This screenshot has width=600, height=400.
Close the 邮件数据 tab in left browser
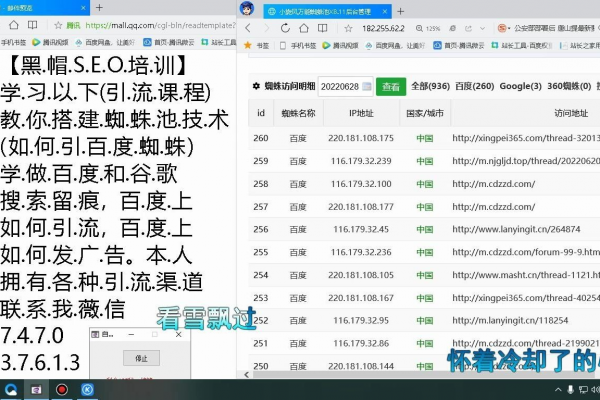click(83, 8)
